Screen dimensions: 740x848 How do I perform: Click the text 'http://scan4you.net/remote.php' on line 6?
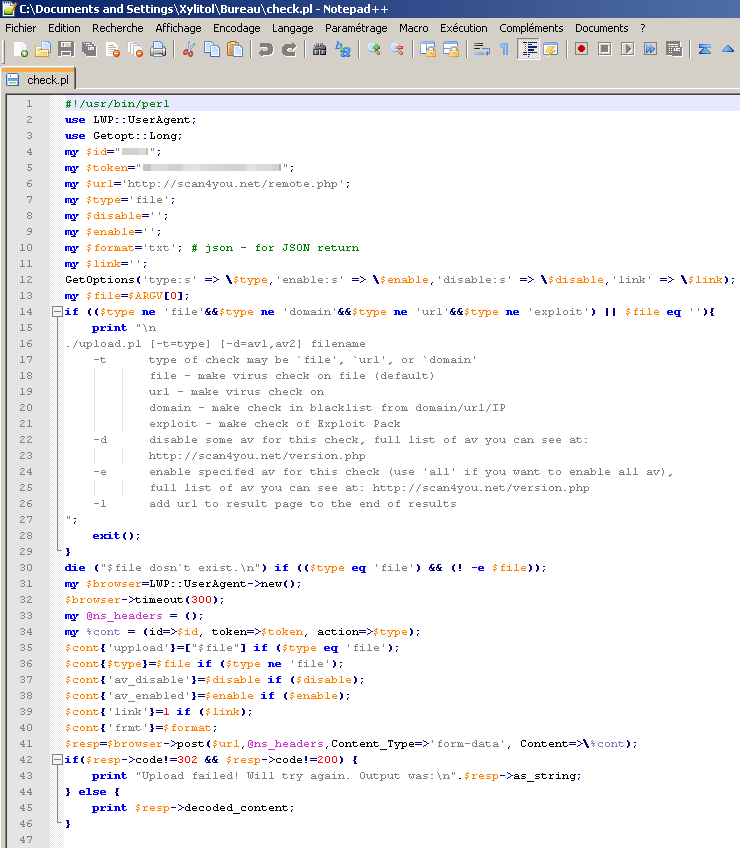[x=232, y=184]
